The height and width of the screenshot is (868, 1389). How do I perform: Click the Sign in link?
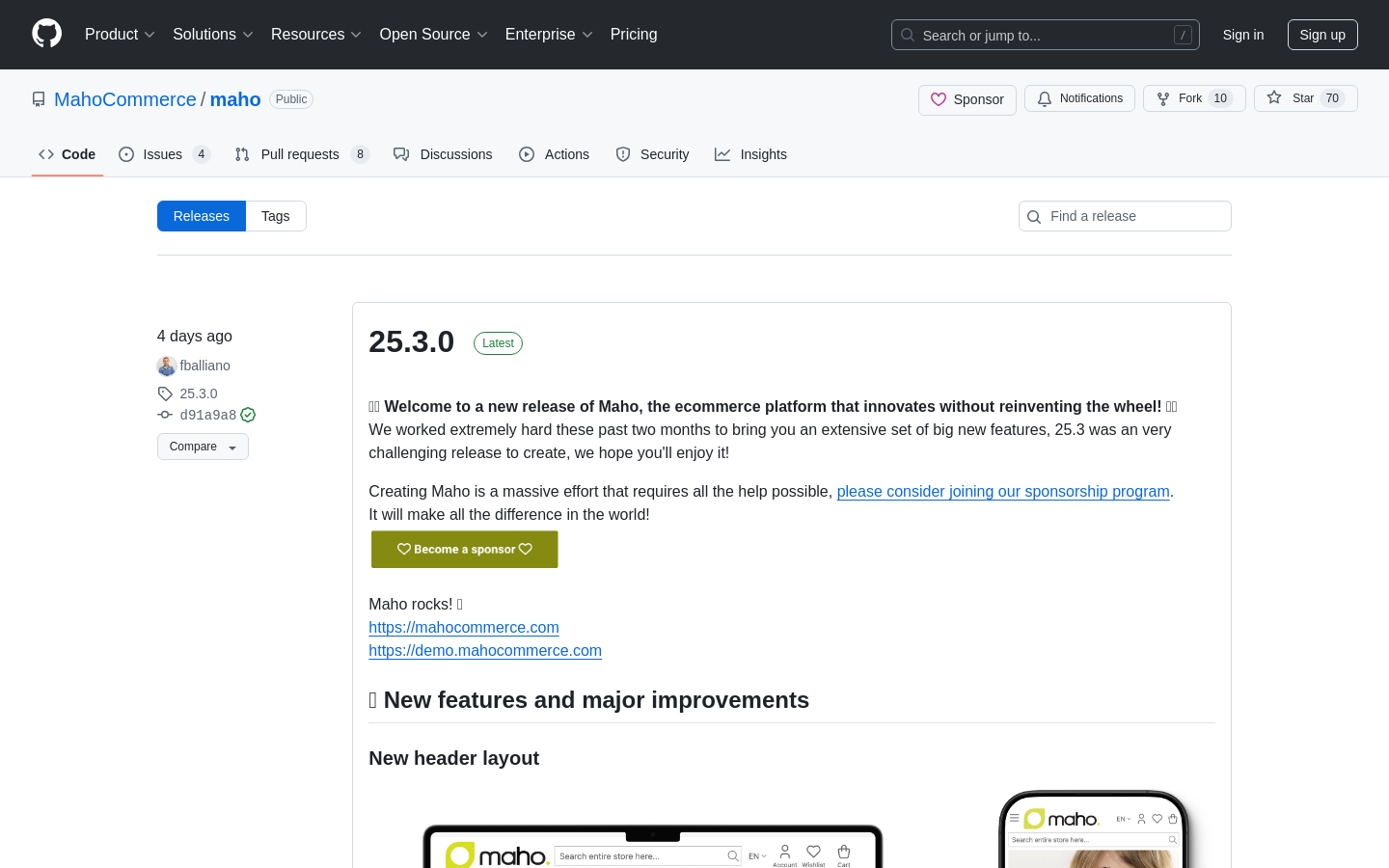(1243, 35)
